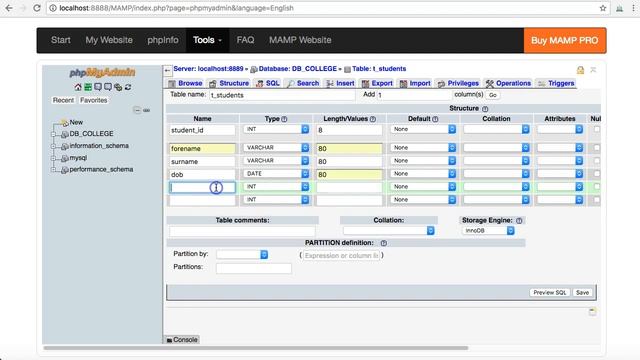This screenshot has width=640, height=360.
Task: Click help icon next to Storage Engine
Action: click(519, 221)
